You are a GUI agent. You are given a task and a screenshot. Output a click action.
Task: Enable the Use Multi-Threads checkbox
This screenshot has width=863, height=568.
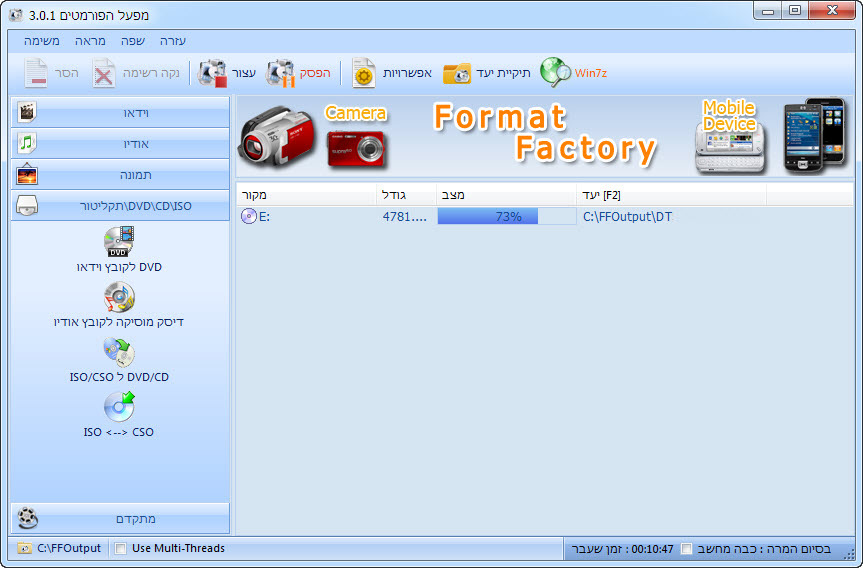(x=121, y=548)
